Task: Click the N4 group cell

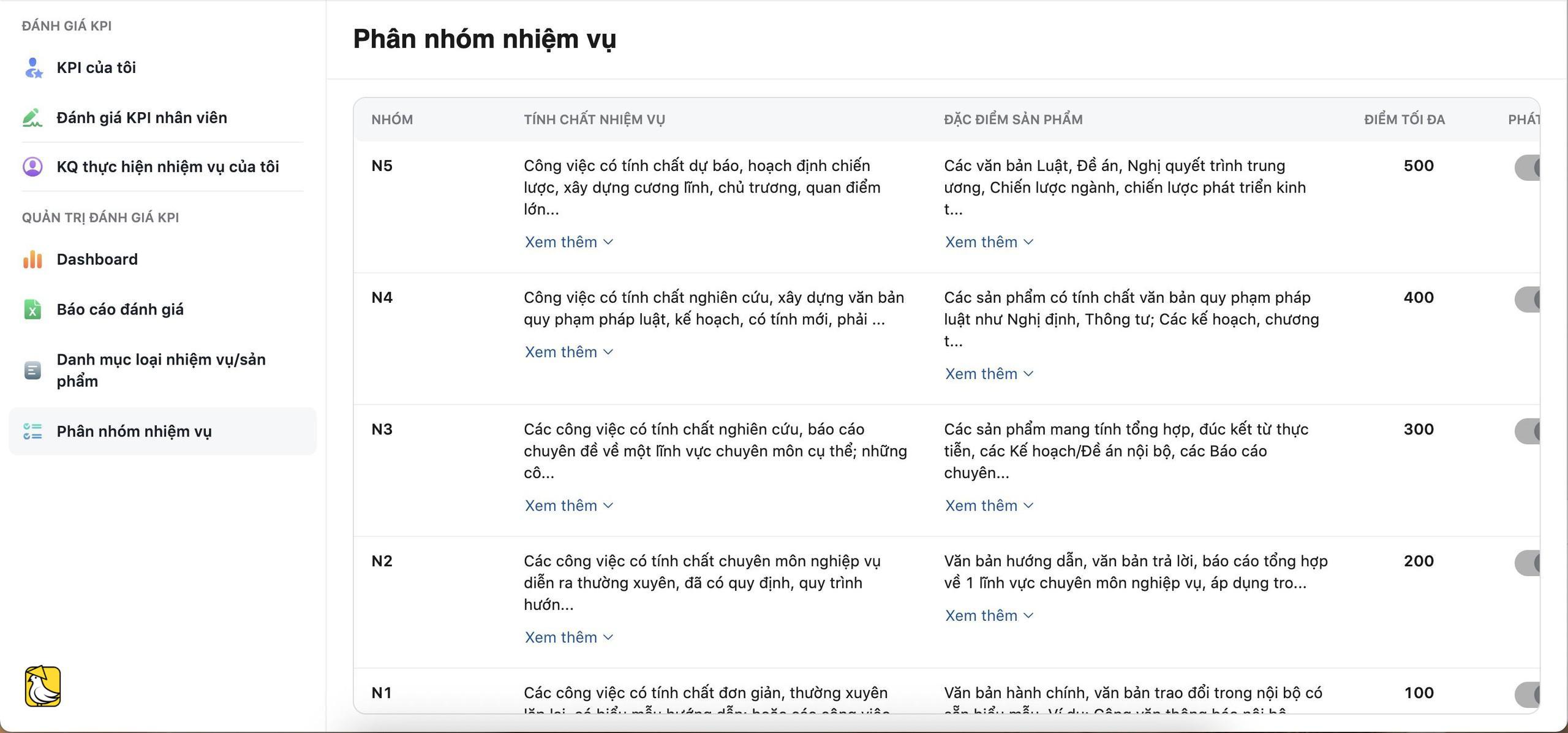Action: (382, 298)
